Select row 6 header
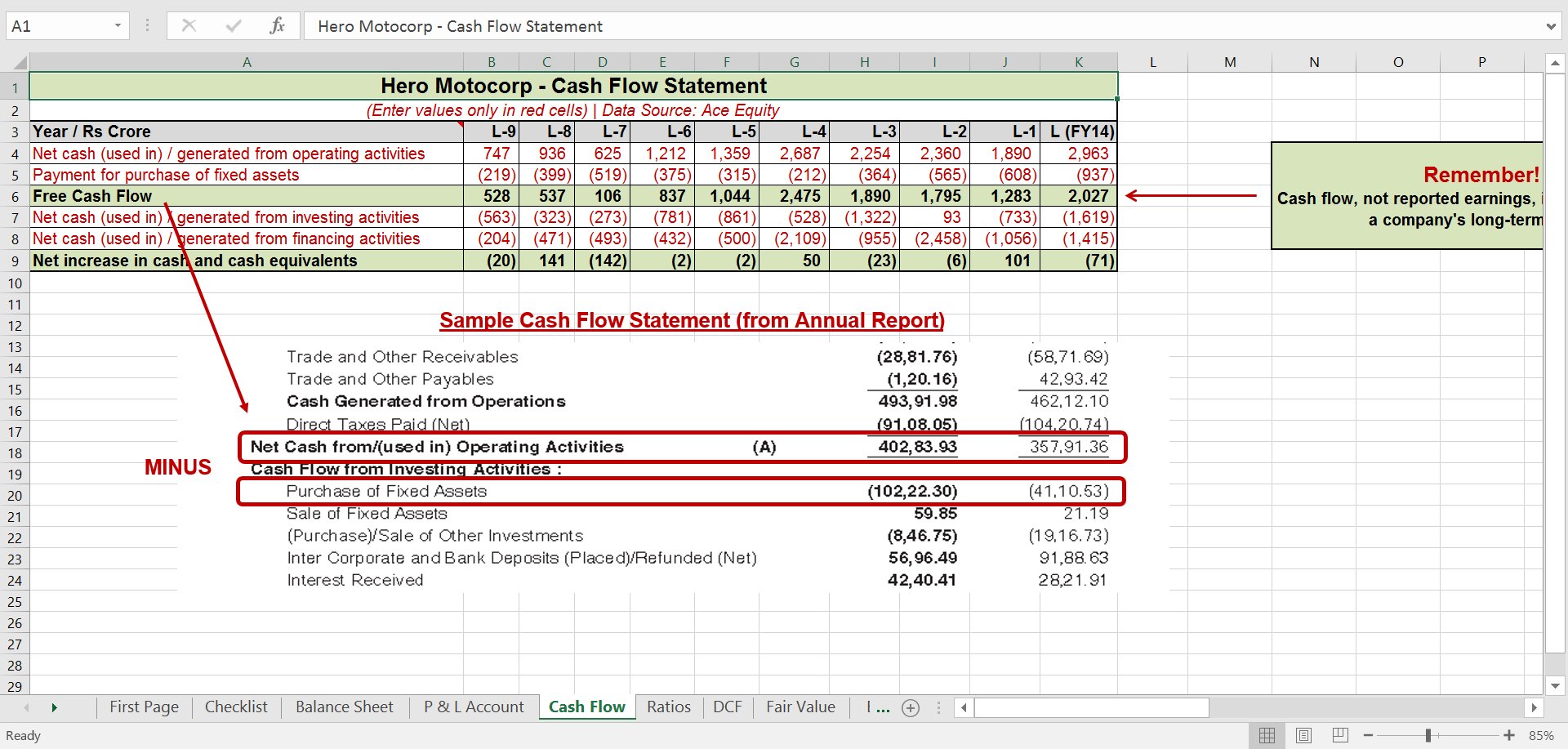The image size is (1568, 749). 15,197
